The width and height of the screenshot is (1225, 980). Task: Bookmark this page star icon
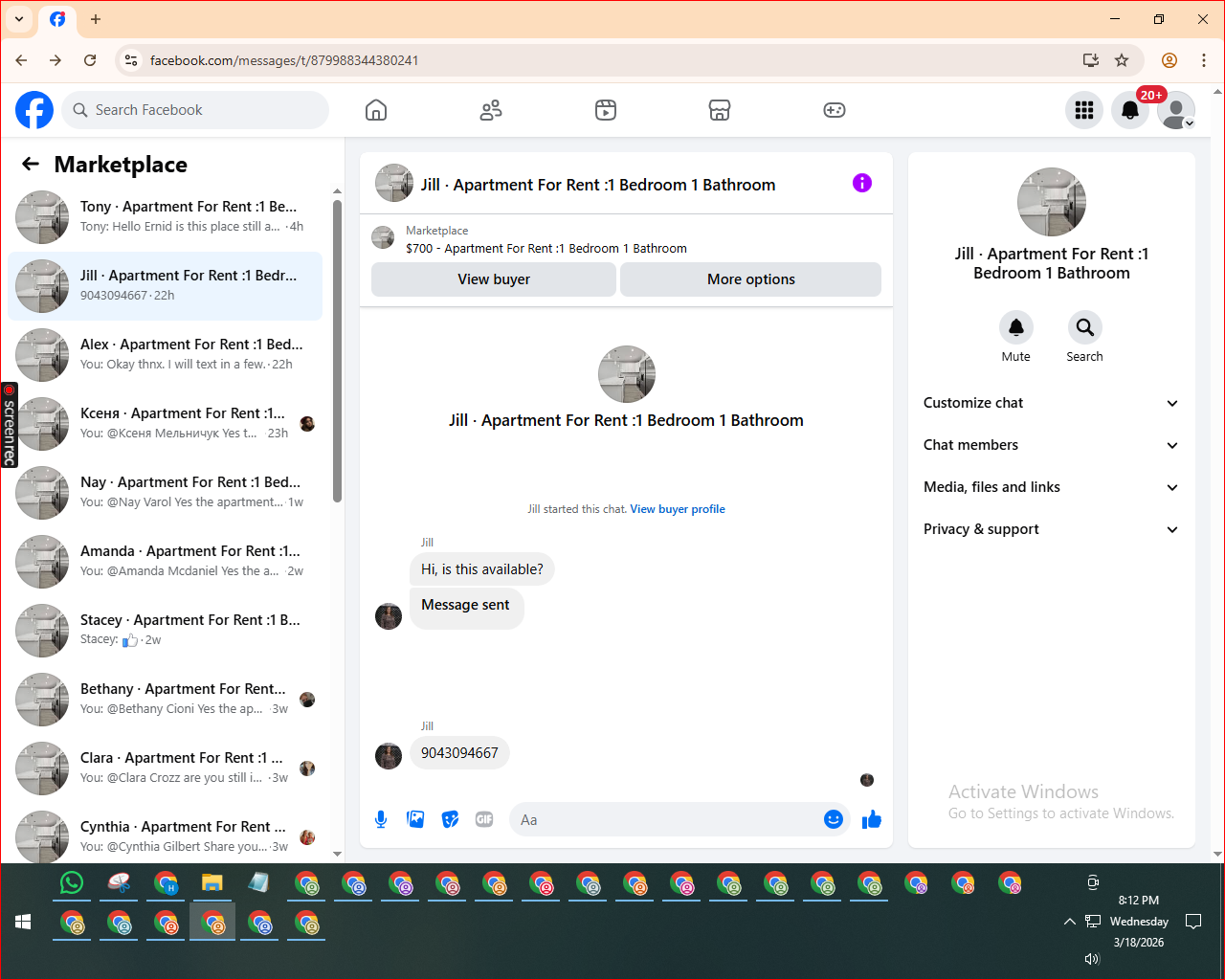pos(1122,60)
